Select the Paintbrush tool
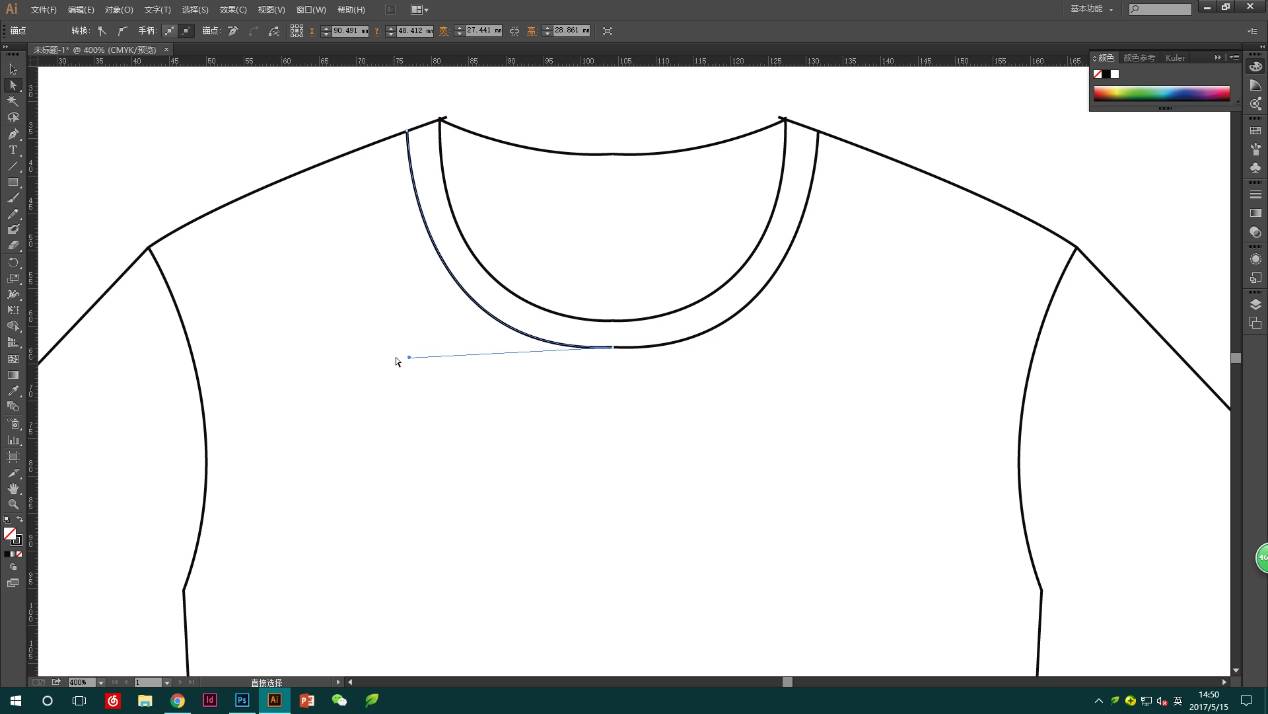1268x714 pixels. coord(13,198)
